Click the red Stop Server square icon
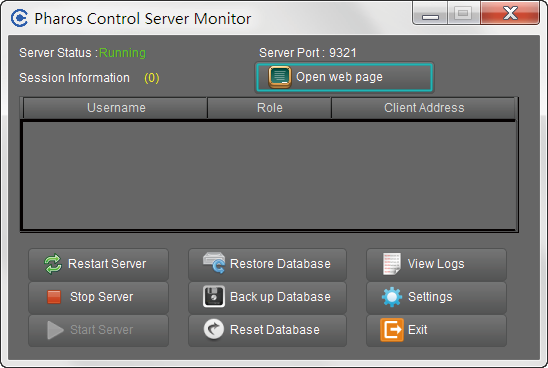 point(54,297)
